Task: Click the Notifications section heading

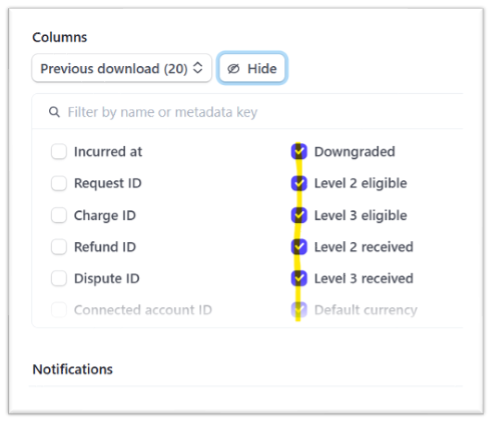Action: pyautogui.click(x=73, y=369)
